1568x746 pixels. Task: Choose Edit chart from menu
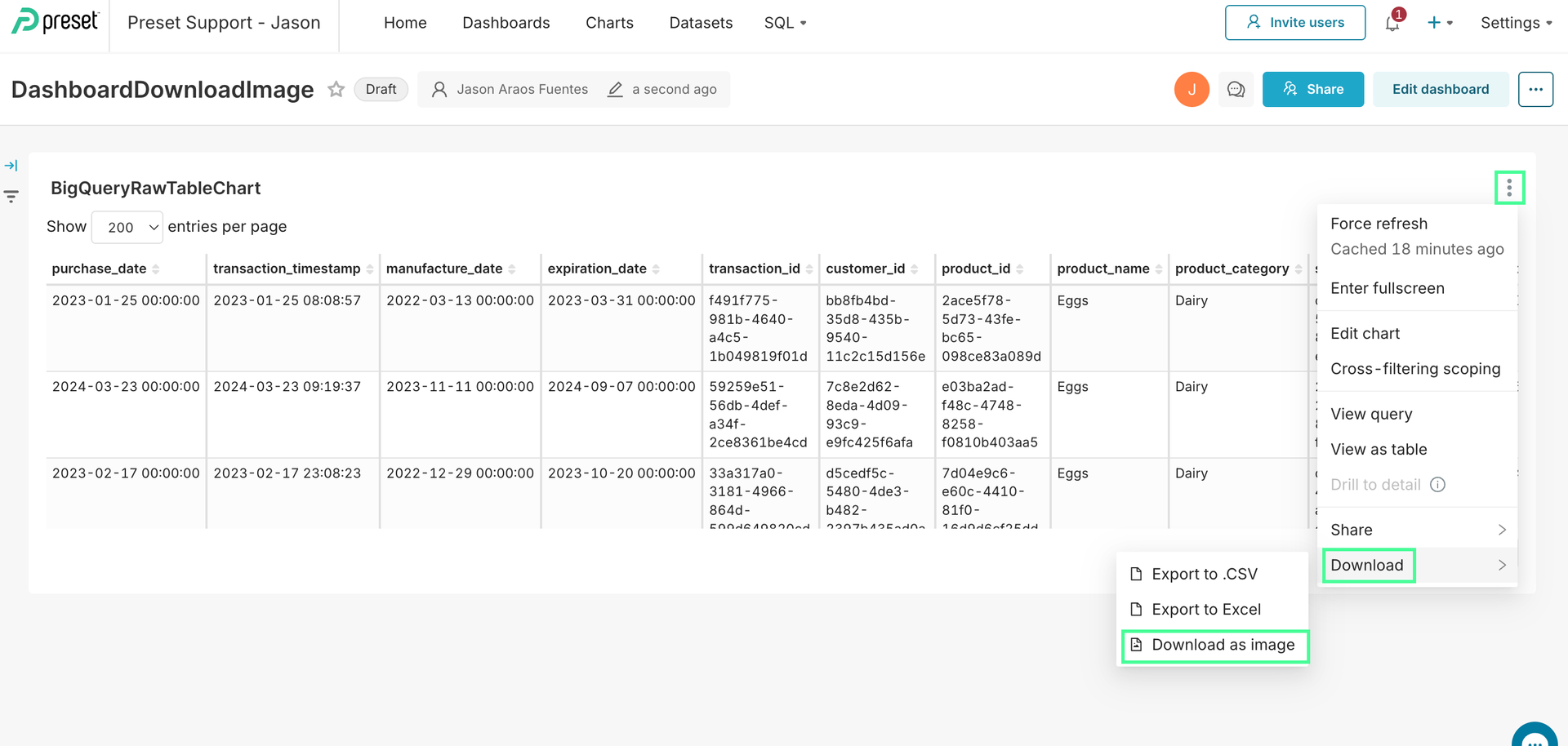click(1417, 333)
